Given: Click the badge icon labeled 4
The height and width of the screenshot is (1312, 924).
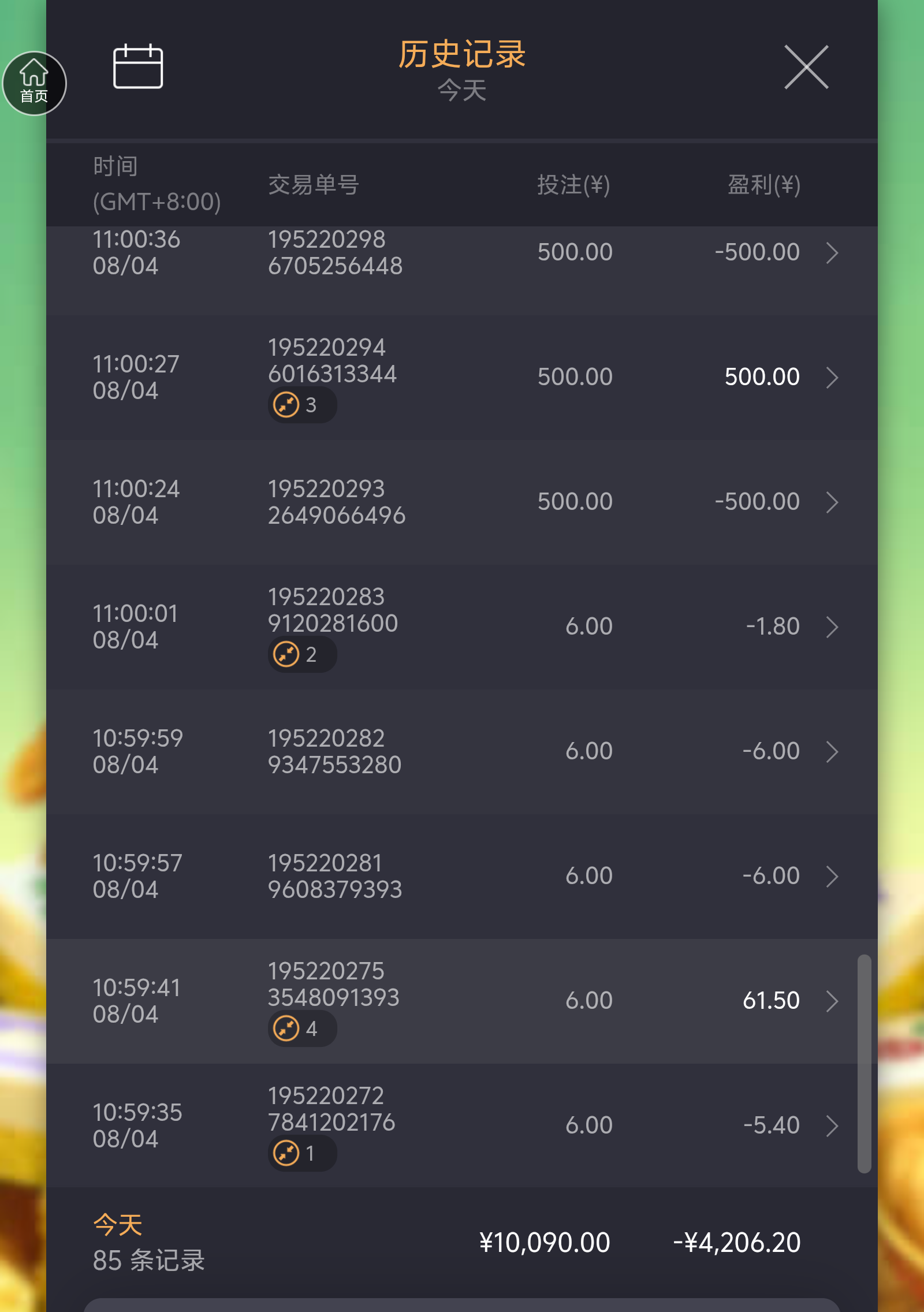Looking at the screenshot, I should pos(286,1028).
